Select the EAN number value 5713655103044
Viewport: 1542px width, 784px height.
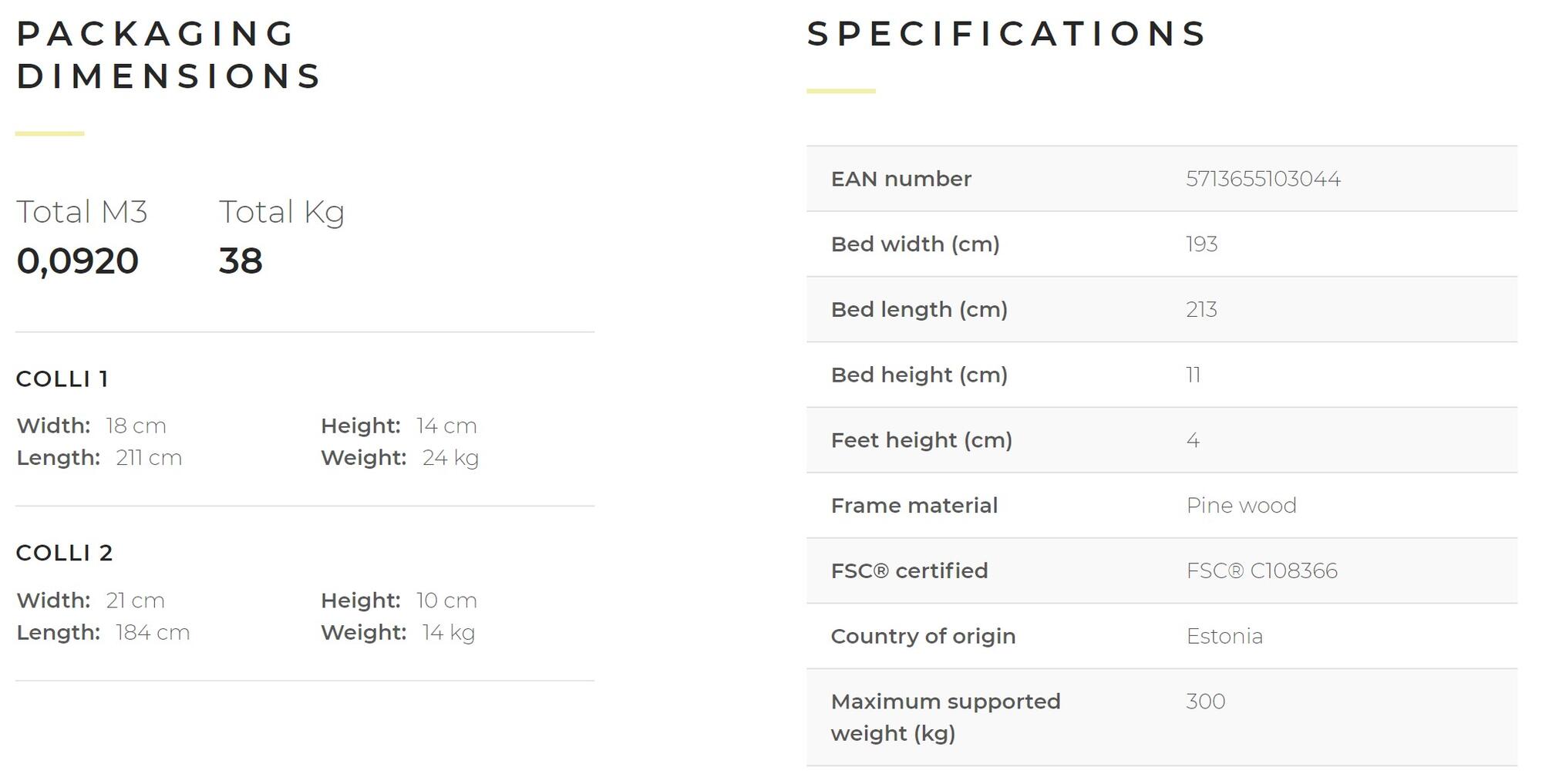tap(1263, 179)
